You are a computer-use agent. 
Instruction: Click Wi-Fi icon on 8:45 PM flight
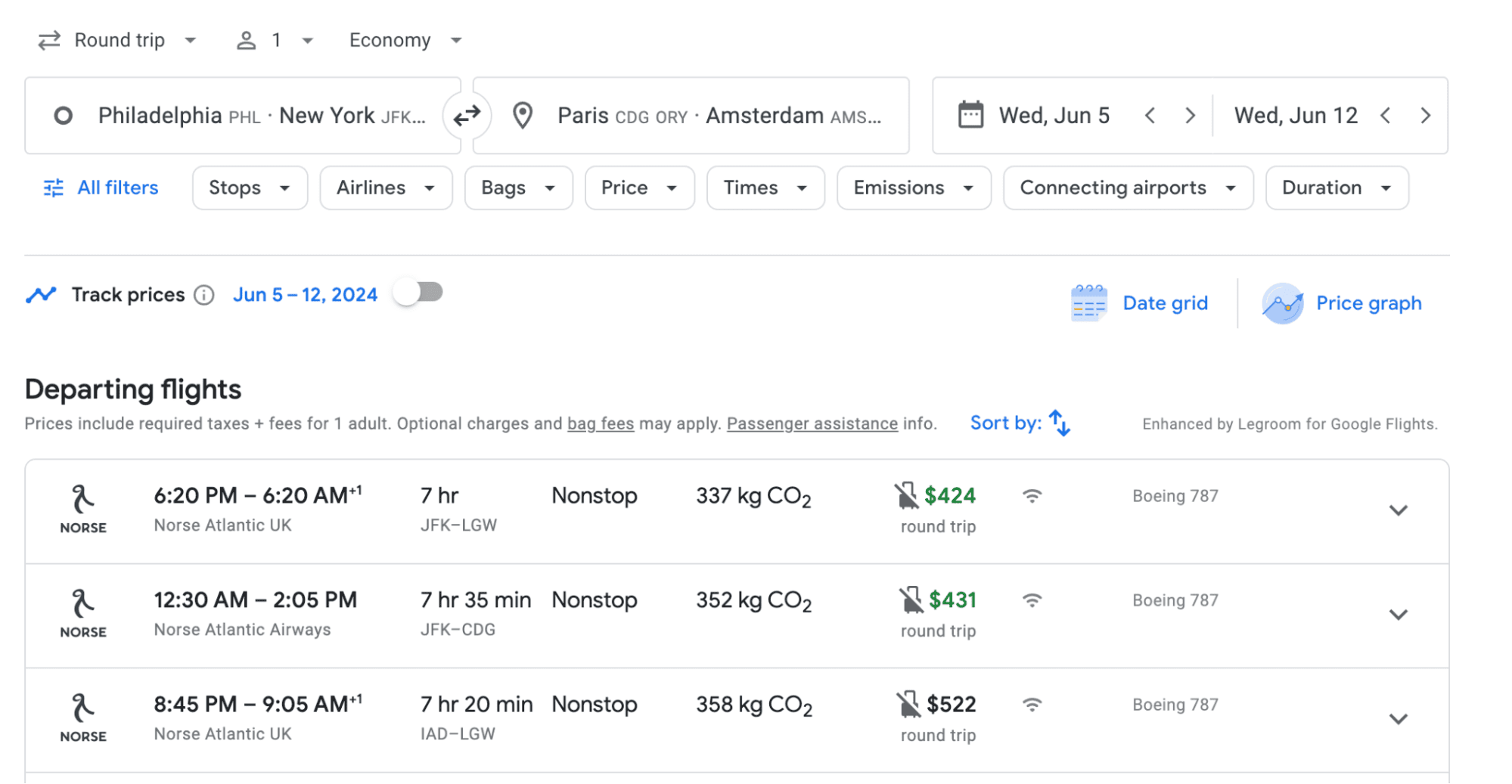[1032, 705]
